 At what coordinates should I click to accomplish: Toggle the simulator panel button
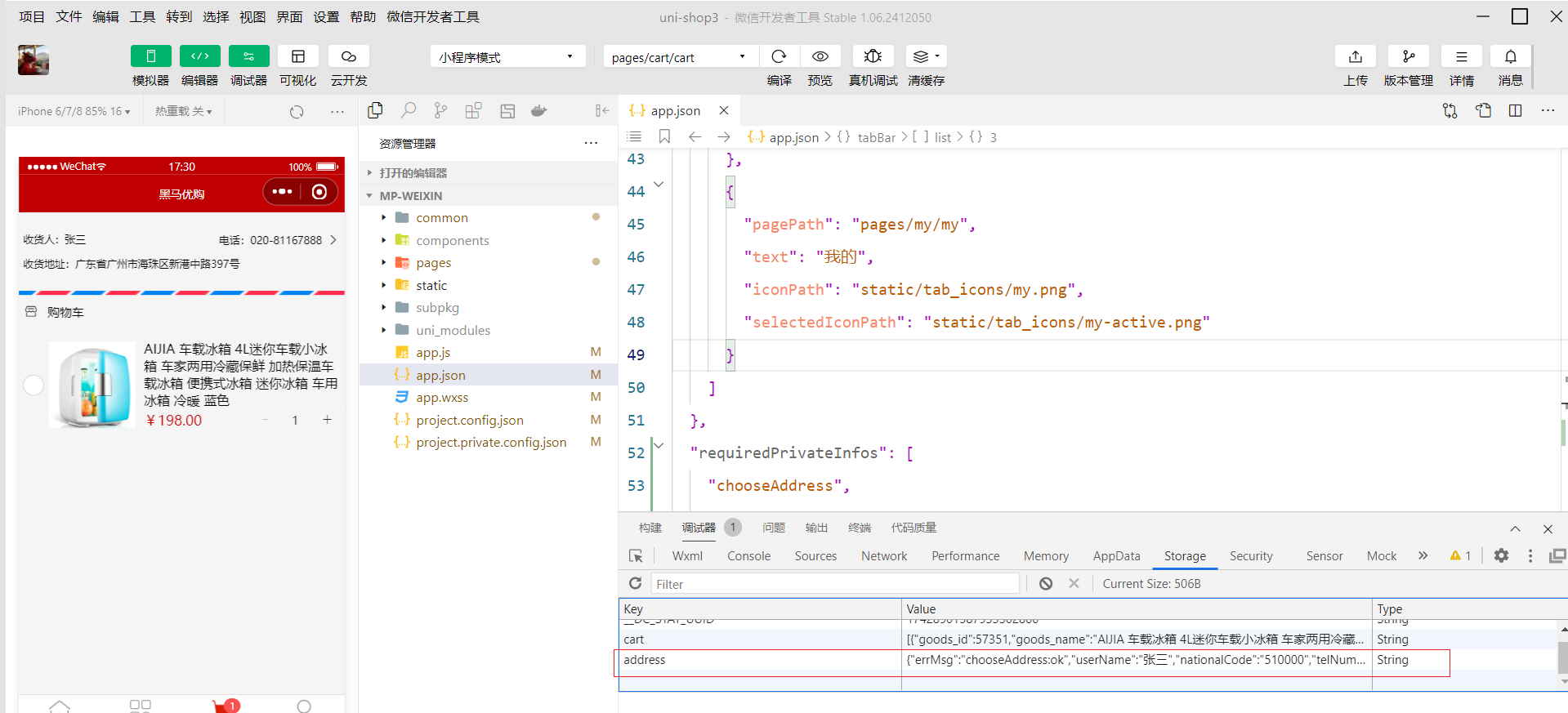point(150,56)
